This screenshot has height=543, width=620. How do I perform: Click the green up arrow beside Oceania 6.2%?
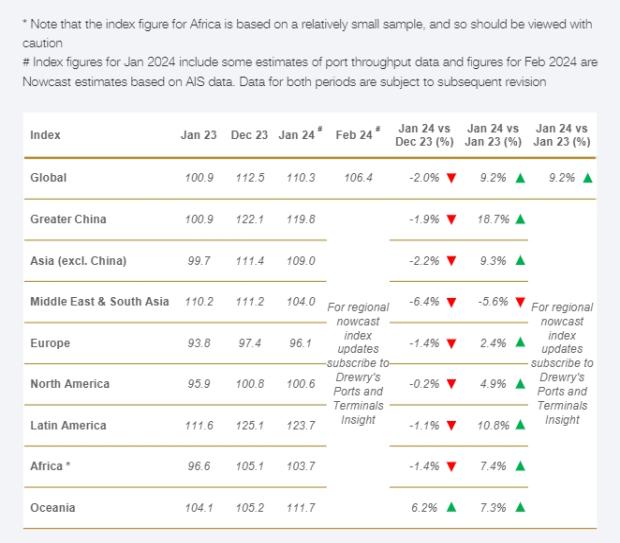click(x=452, y=508)
